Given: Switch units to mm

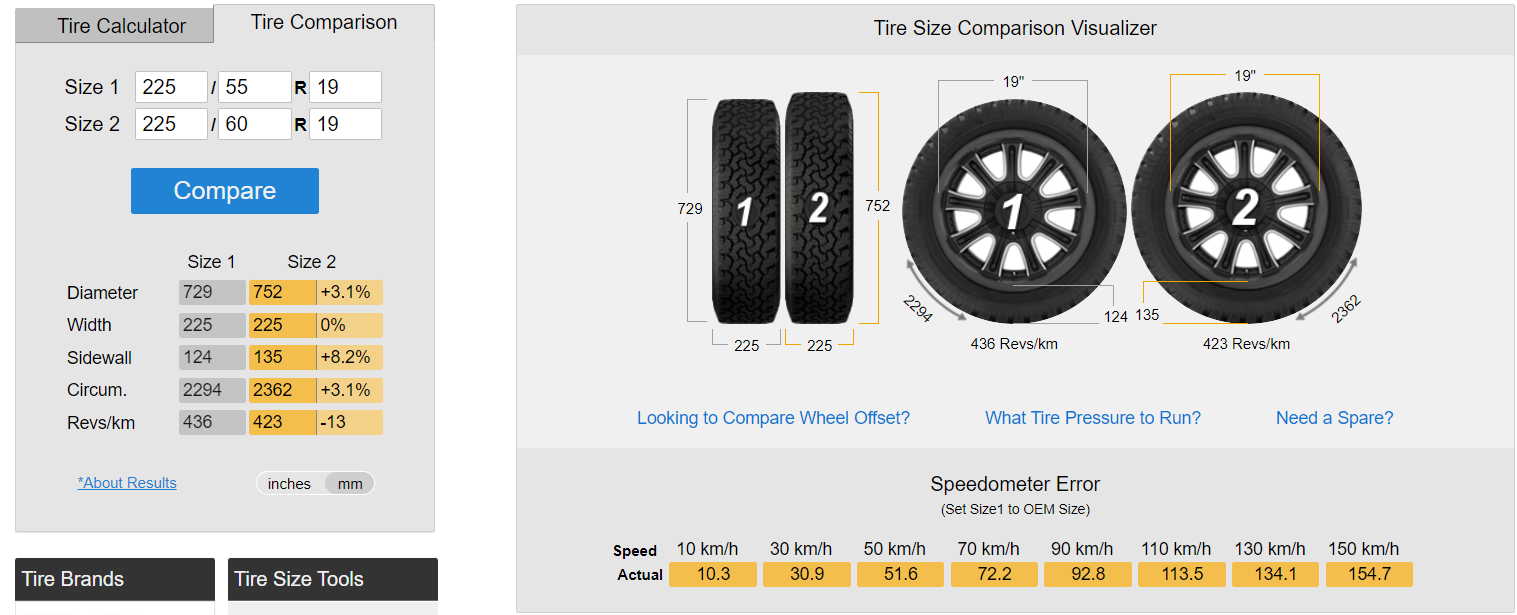Looking at the screenshot, I should click(350, 484).
